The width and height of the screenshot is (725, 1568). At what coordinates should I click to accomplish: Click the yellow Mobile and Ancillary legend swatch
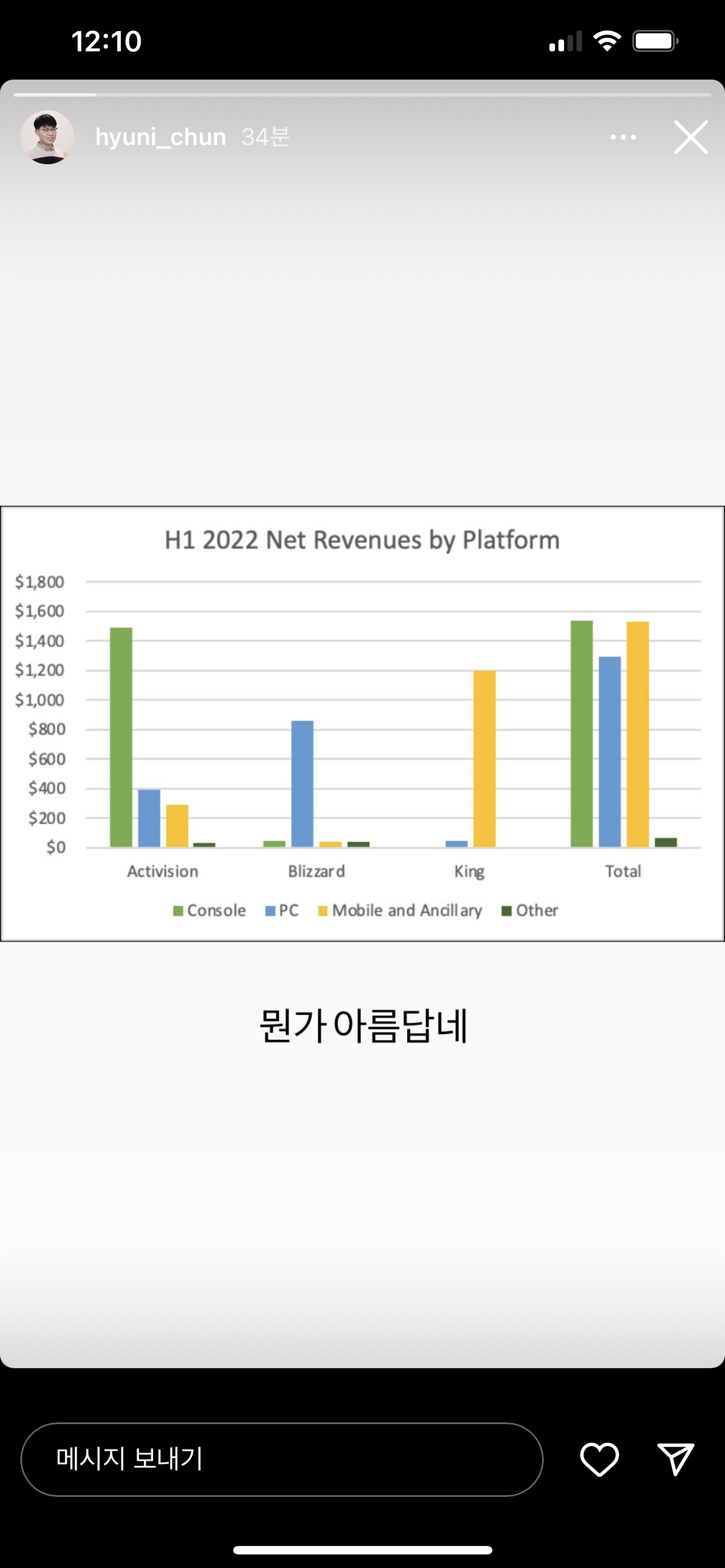[x=323, y=910]
